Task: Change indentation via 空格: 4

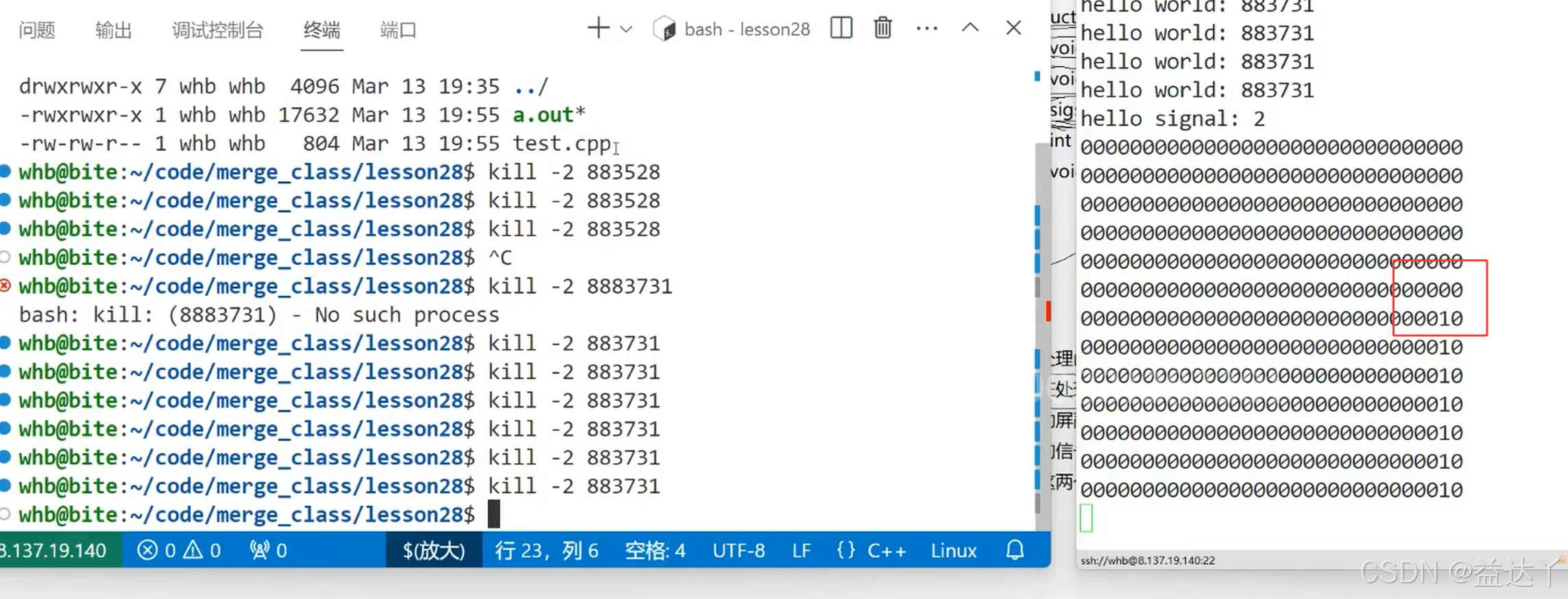Action: point(655,550)
